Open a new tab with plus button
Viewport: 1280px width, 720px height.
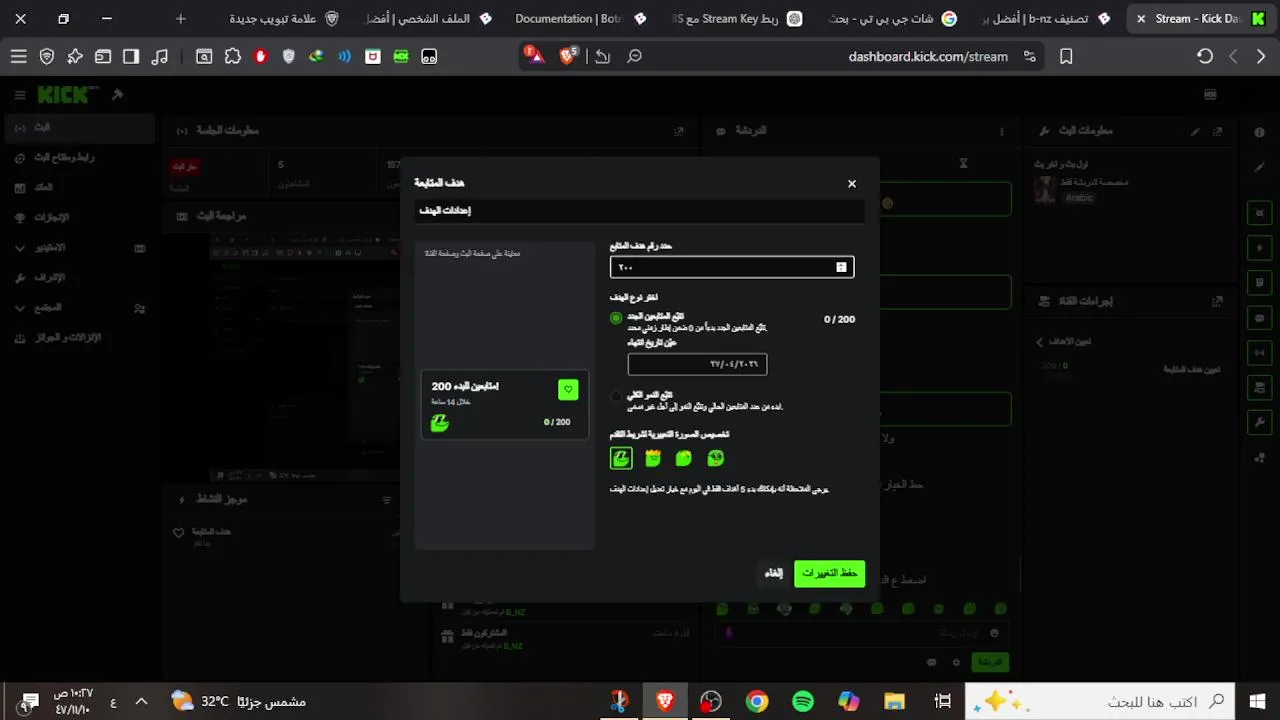(x=181, y=19)
